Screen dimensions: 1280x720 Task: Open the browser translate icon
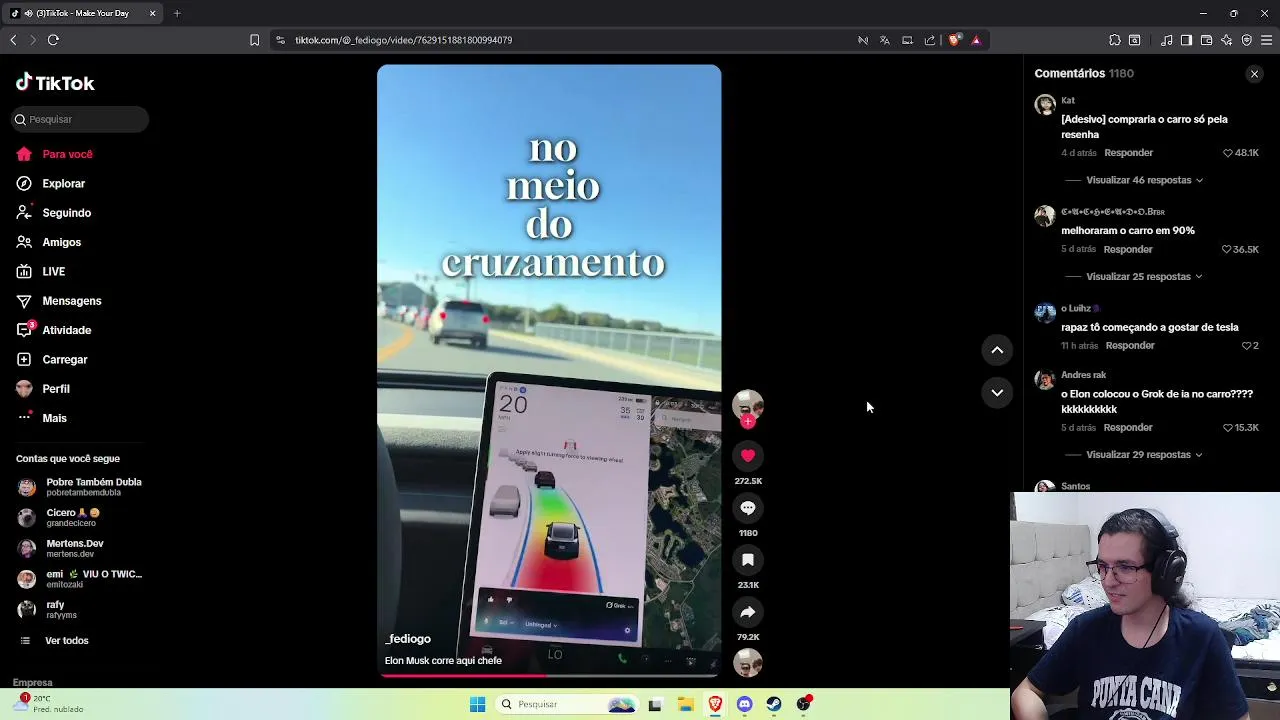pos(885,40)
